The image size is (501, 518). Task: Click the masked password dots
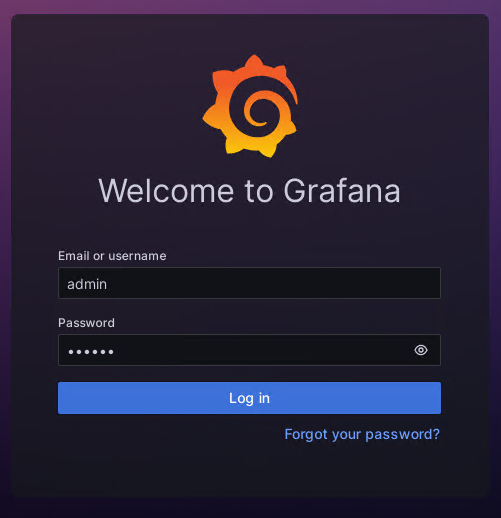(91, 352)
